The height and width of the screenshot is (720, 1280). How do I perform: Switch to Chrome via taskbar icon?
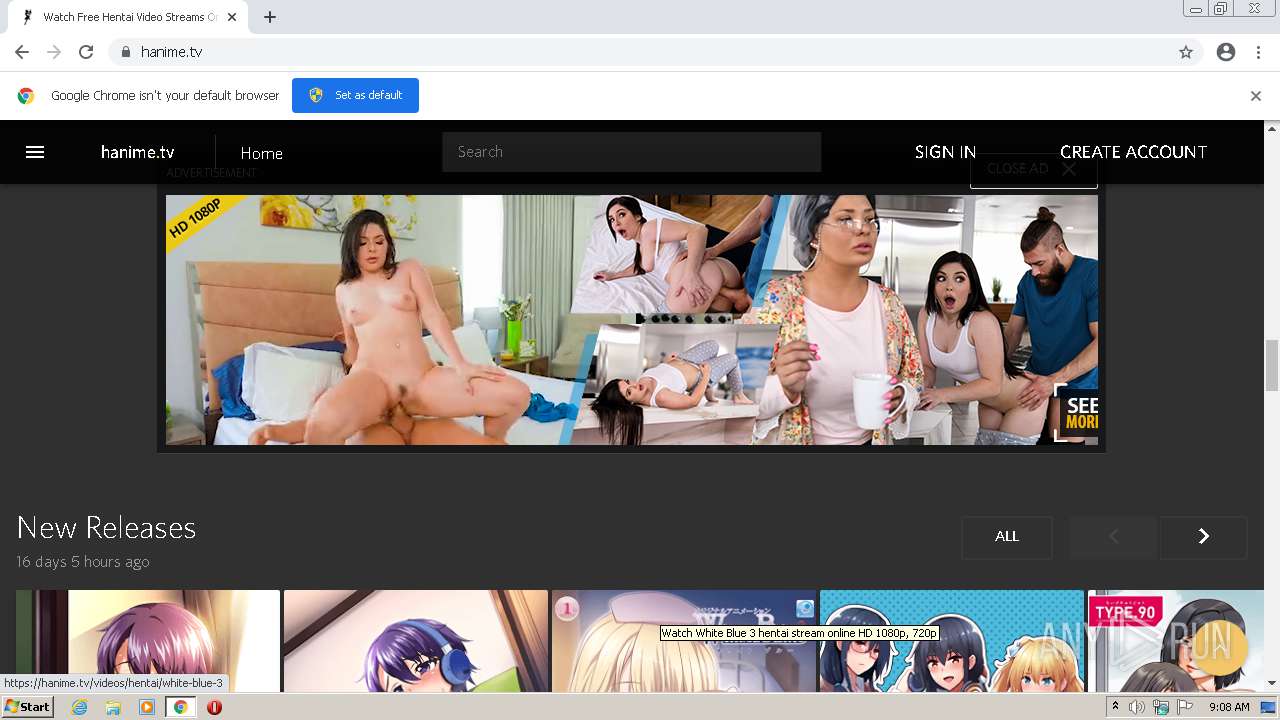click(x=180, y=707)
